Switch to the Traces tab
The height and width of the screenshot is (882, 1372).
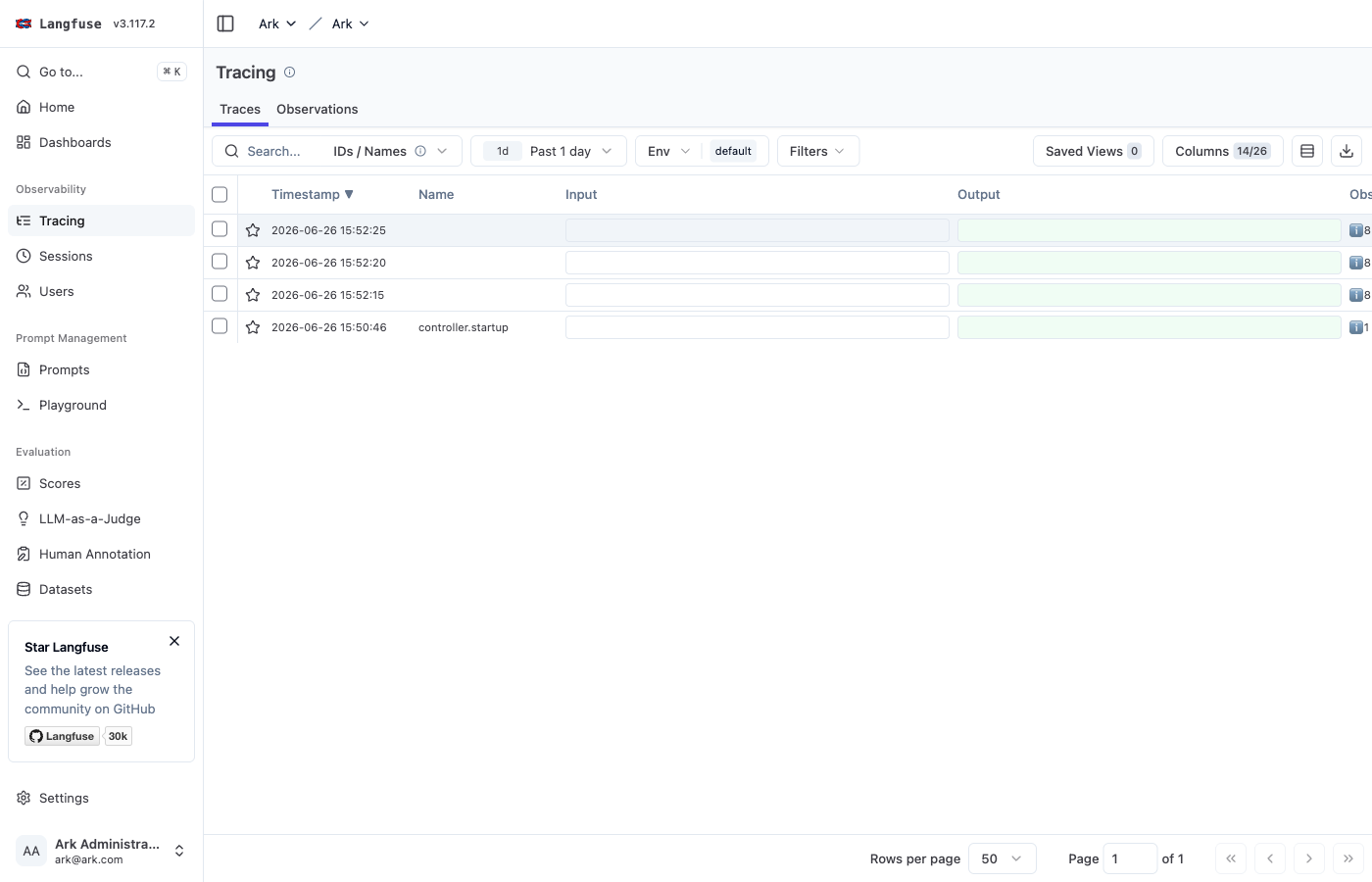pos(240,109)
